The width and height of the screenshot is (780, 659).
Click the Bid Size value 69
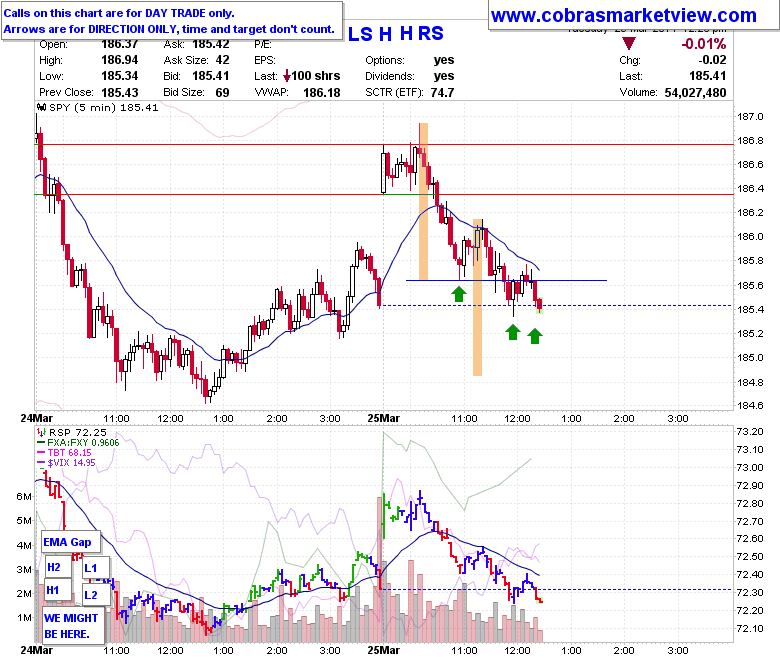click(222, 93)
